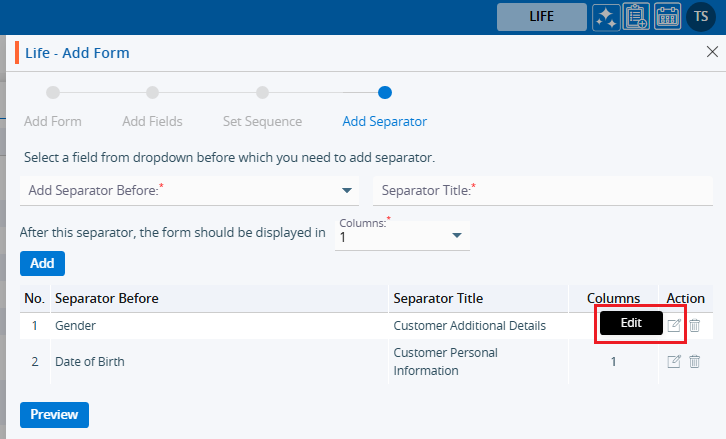Select the Add Separator step
This screenshot has width=726, height=439.
[x=385, y=93]
